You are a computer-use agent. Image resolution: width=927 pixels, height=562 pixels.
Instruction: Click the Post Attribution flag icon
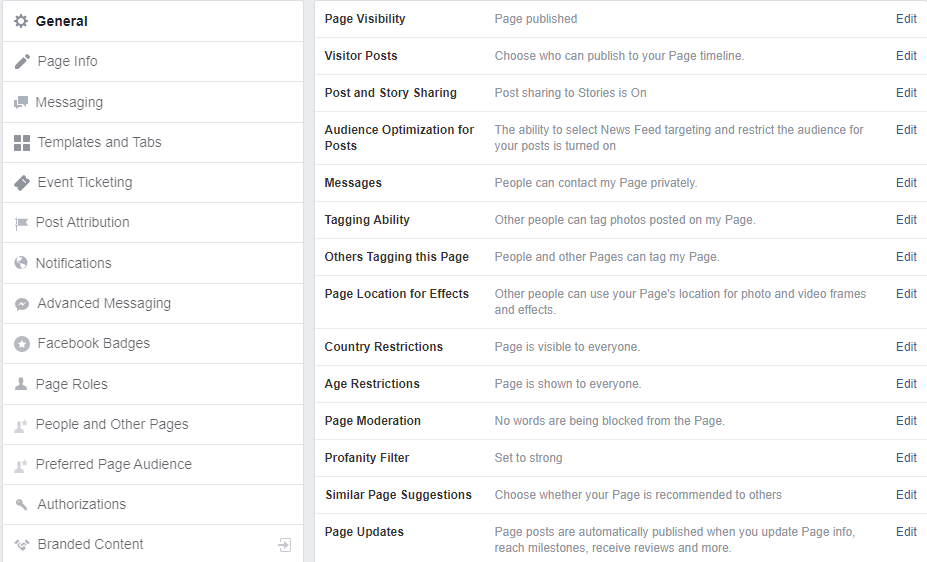coord(21,223)
